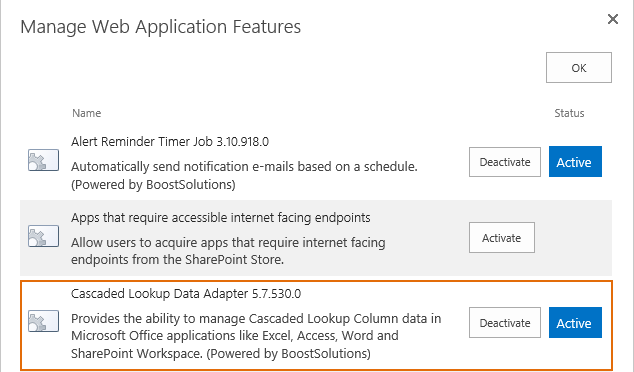Select the Cascaded Lookup Data Adapter 5.7.530.0 title

pos(186,294)
